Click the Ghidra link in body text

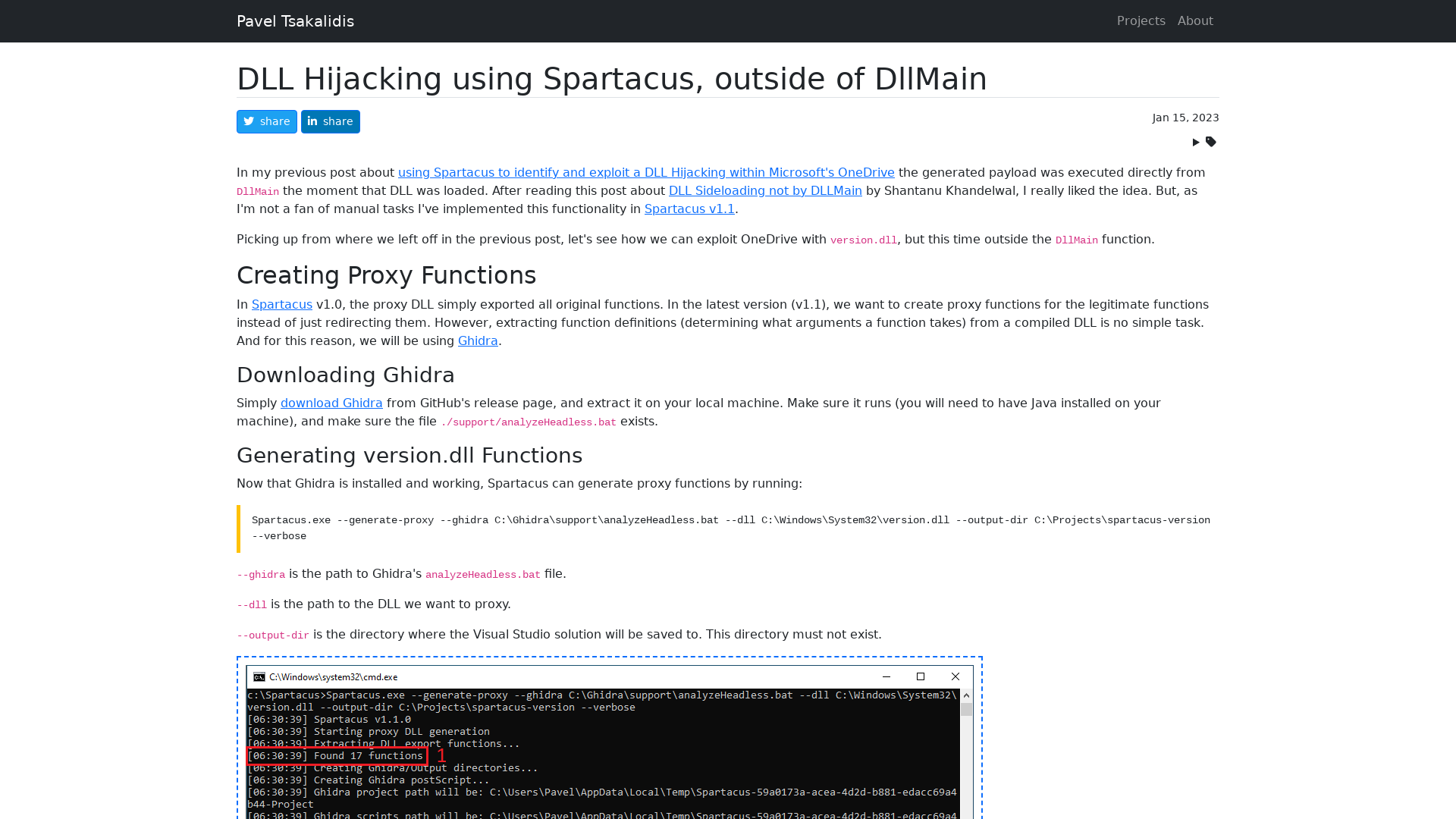(x=478, y=341)
